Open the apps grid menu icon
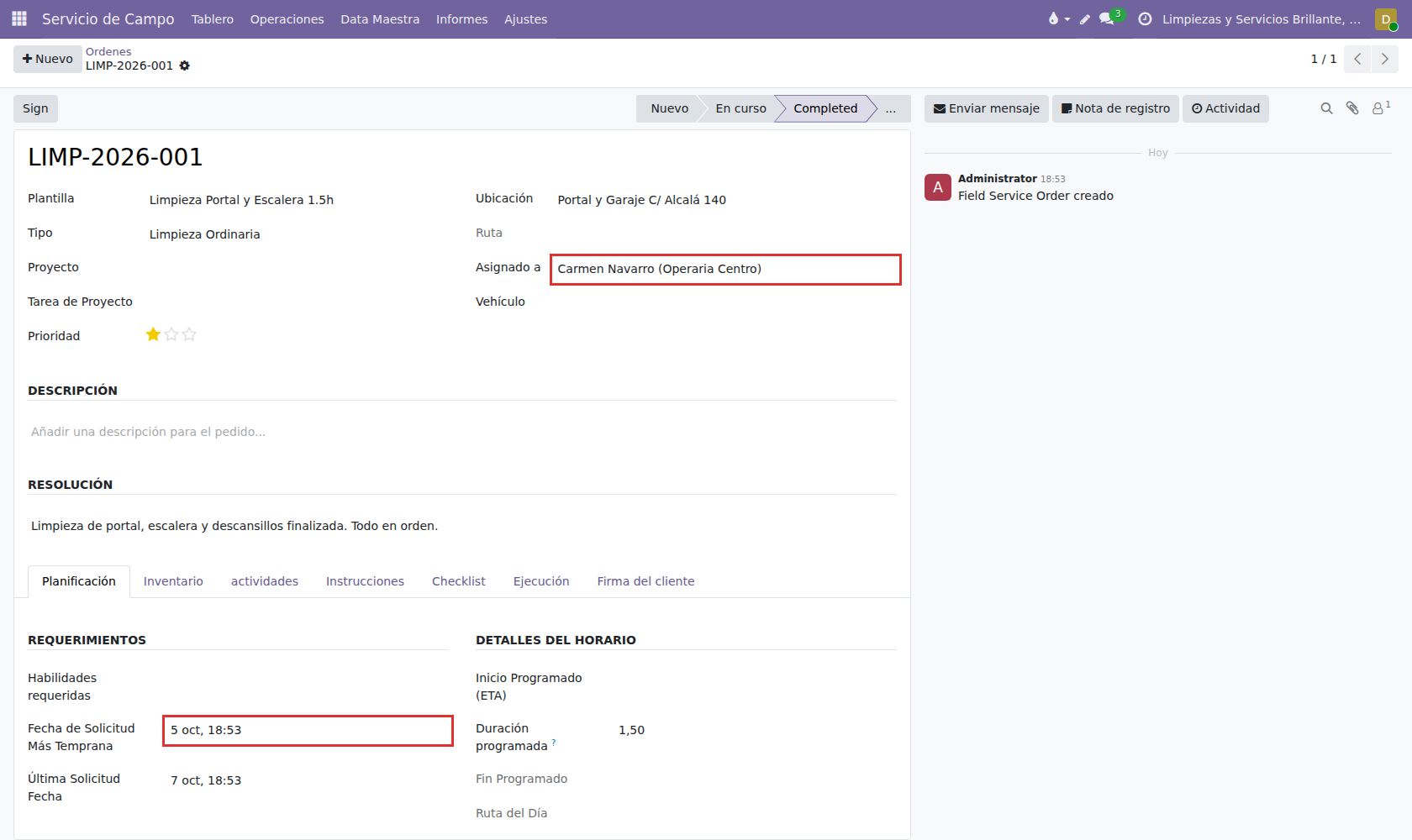This screenshot has width=1412, height=840. pyautogui.click(x=19, y=18)
